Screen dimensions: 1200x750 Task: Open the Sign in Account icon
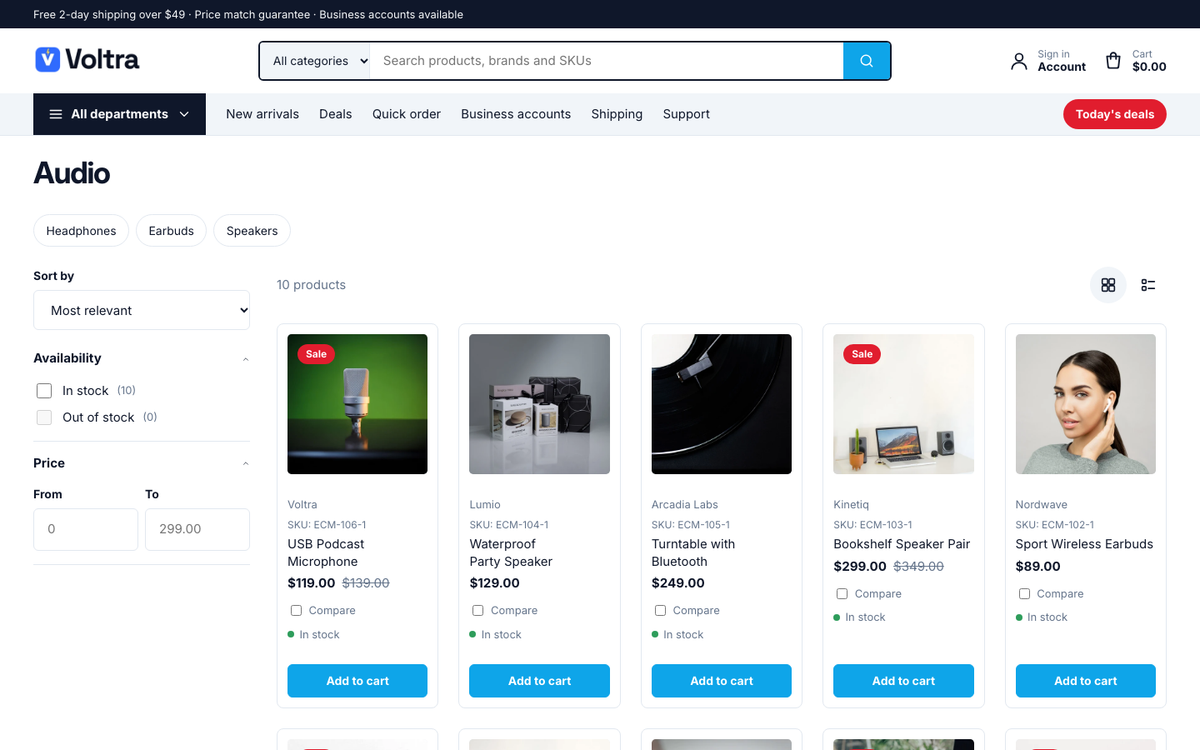click(1019, 61)
